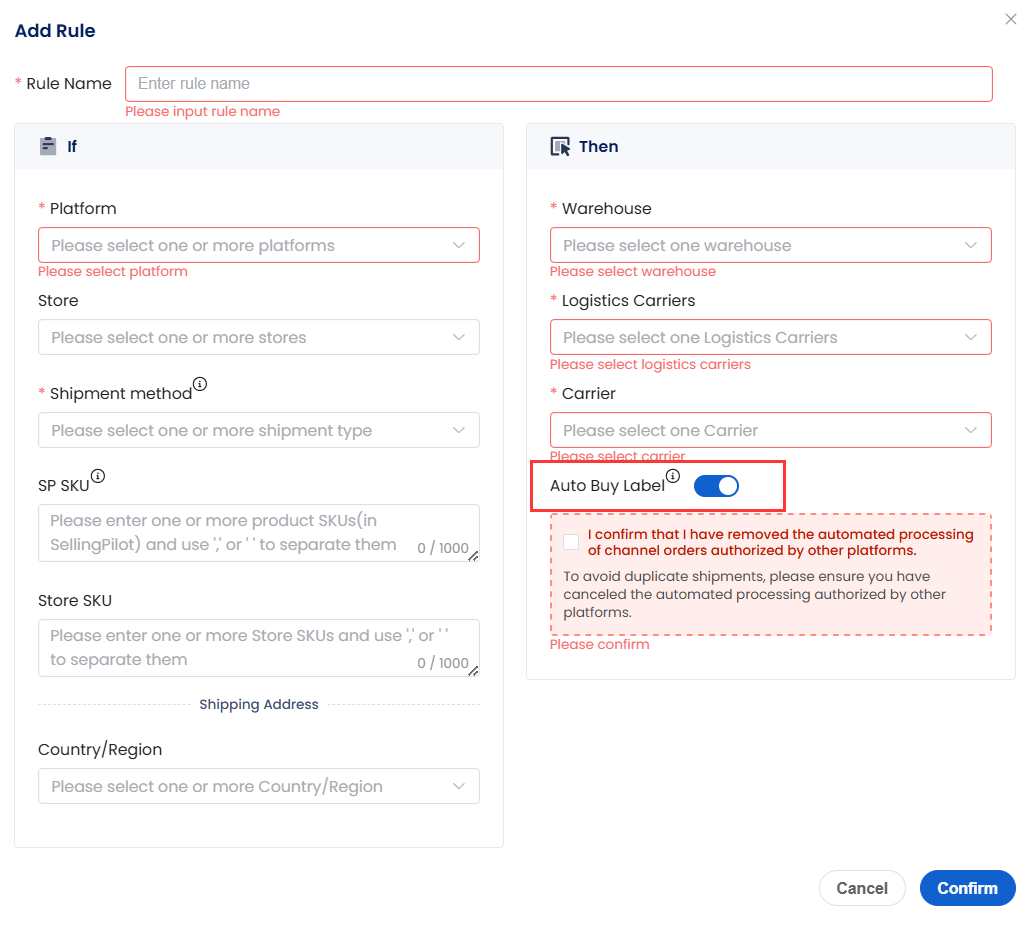Viewport: 1029px width, 928px height.
Task: Click the SP SKU info icon
Action: point(98,476)
